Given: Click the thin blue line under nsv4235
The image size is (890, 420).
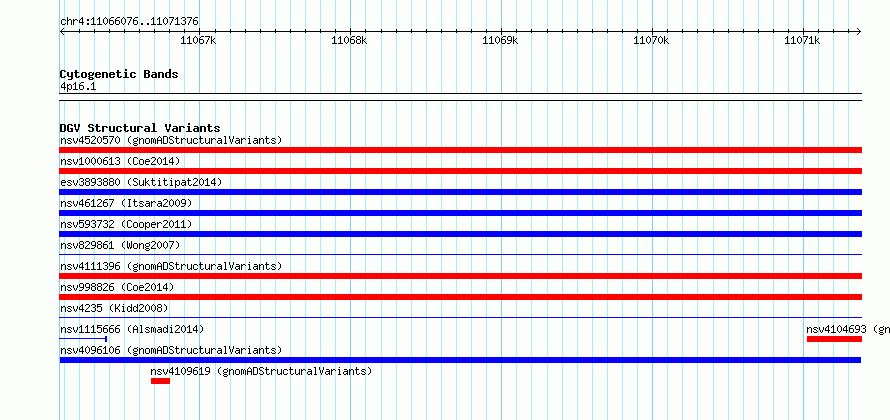Looking at the screenshot, I should click(x=460, y=318).
